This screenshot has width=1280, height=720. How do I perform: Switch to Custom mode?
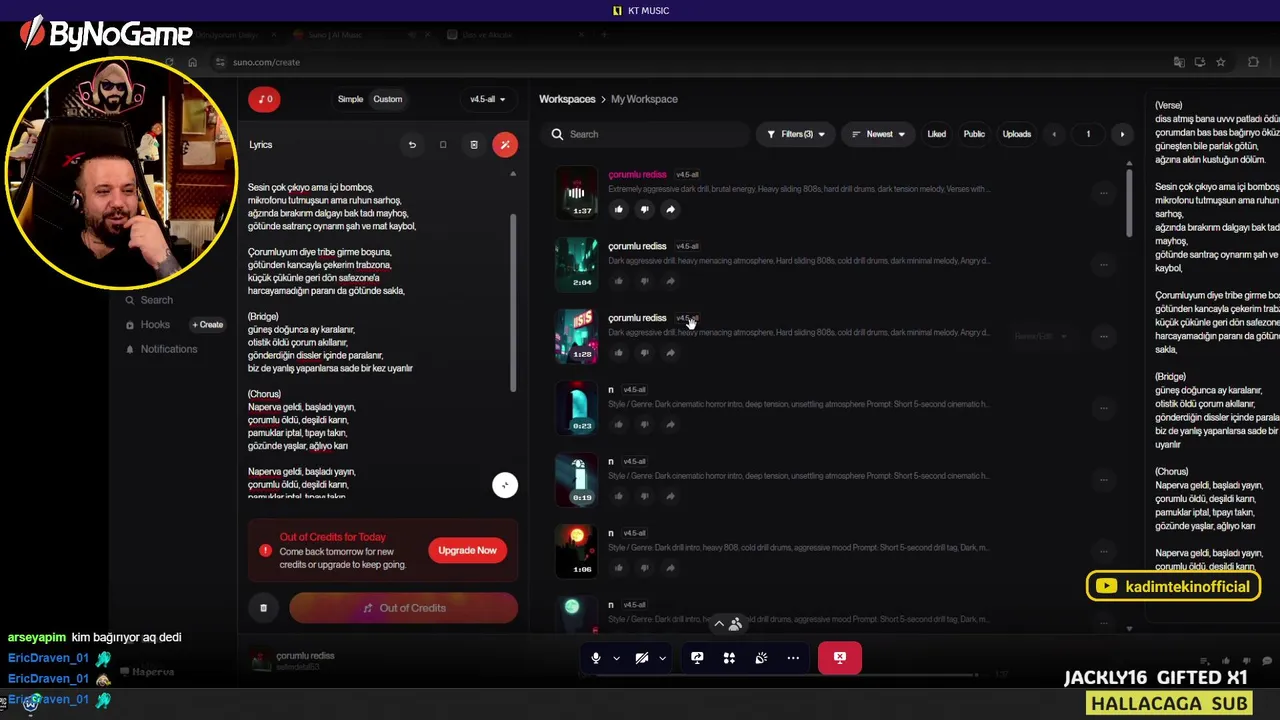[388, 99]
